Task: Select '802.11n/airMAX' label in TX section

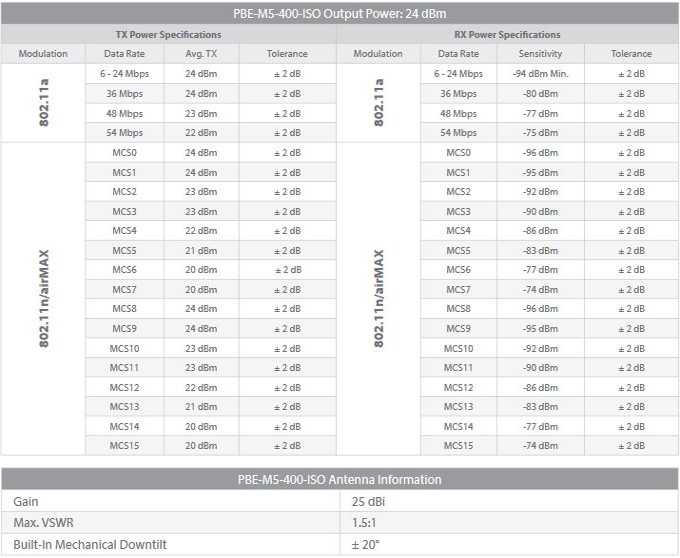Action: (44, 299)
